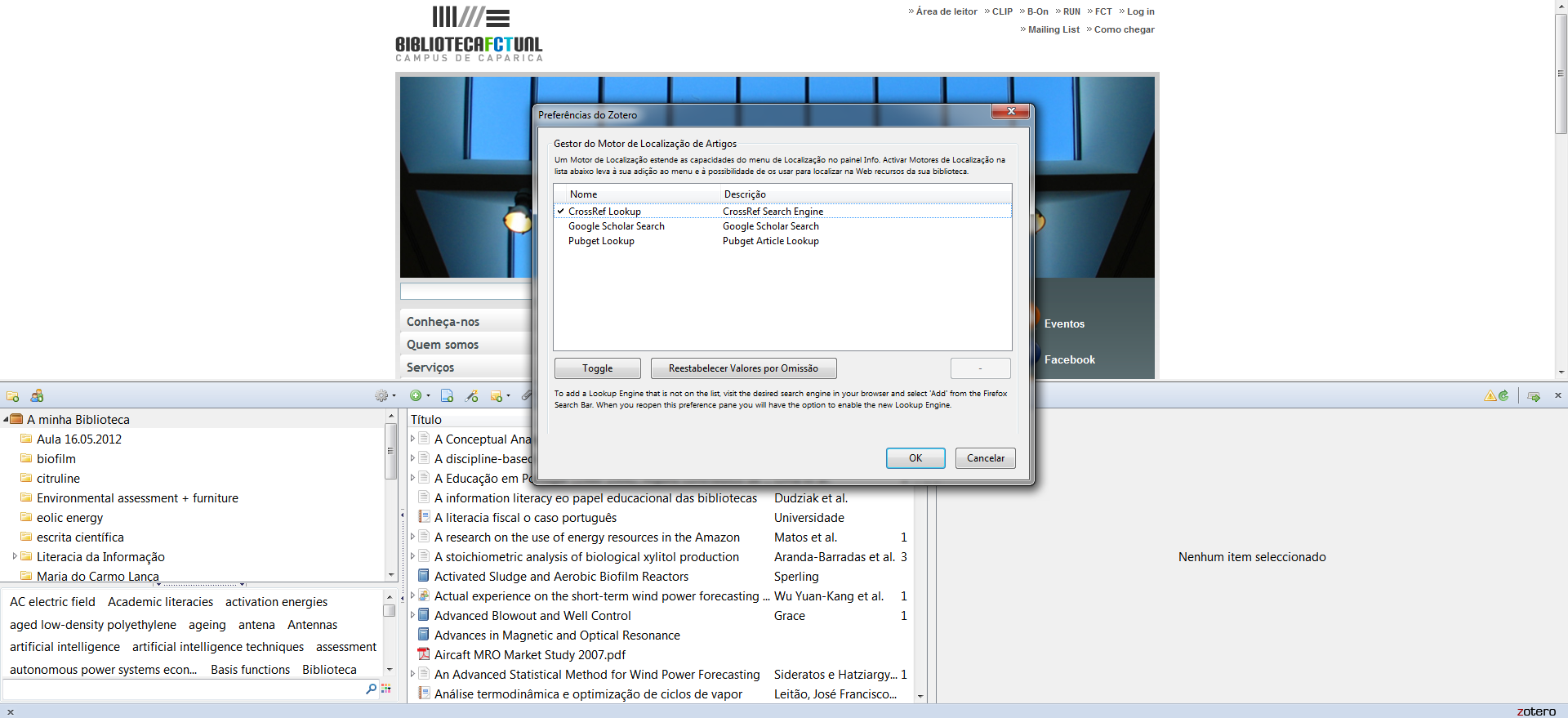This screenshot has height=718, width=1568.
Task: Click the book icon of Advances in Magnetic row
Action: [424, 635]
